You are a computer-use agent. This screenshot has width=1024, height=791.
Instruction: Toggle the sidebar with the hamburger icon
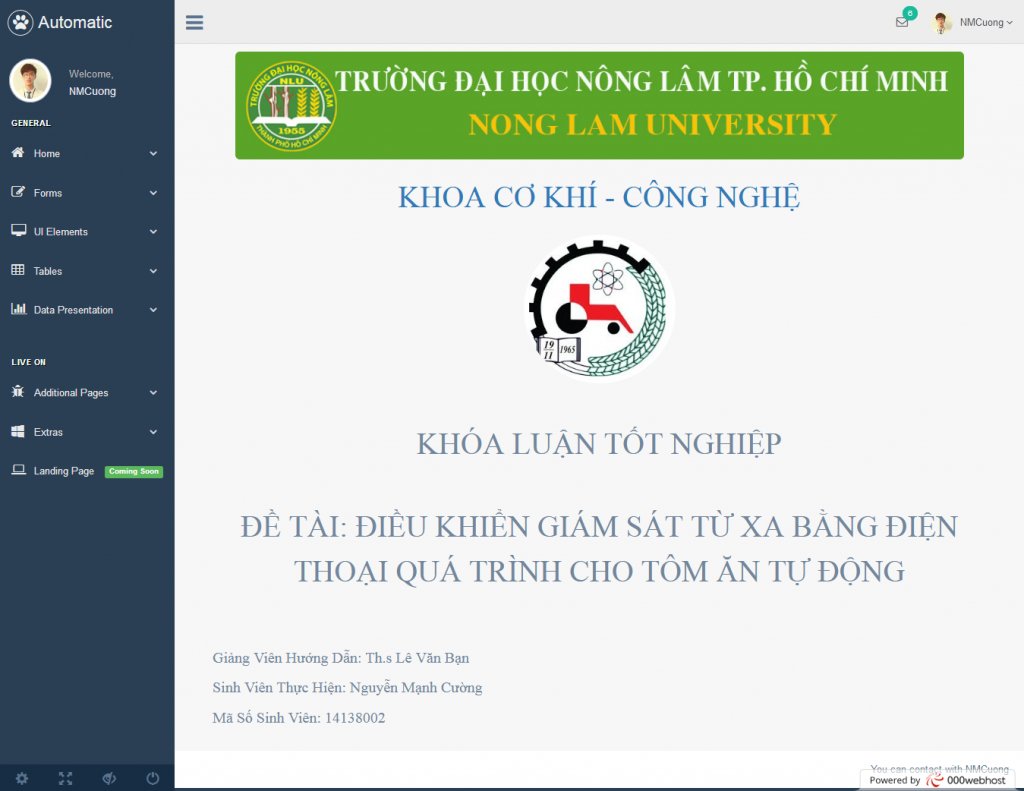pos(194,21)
